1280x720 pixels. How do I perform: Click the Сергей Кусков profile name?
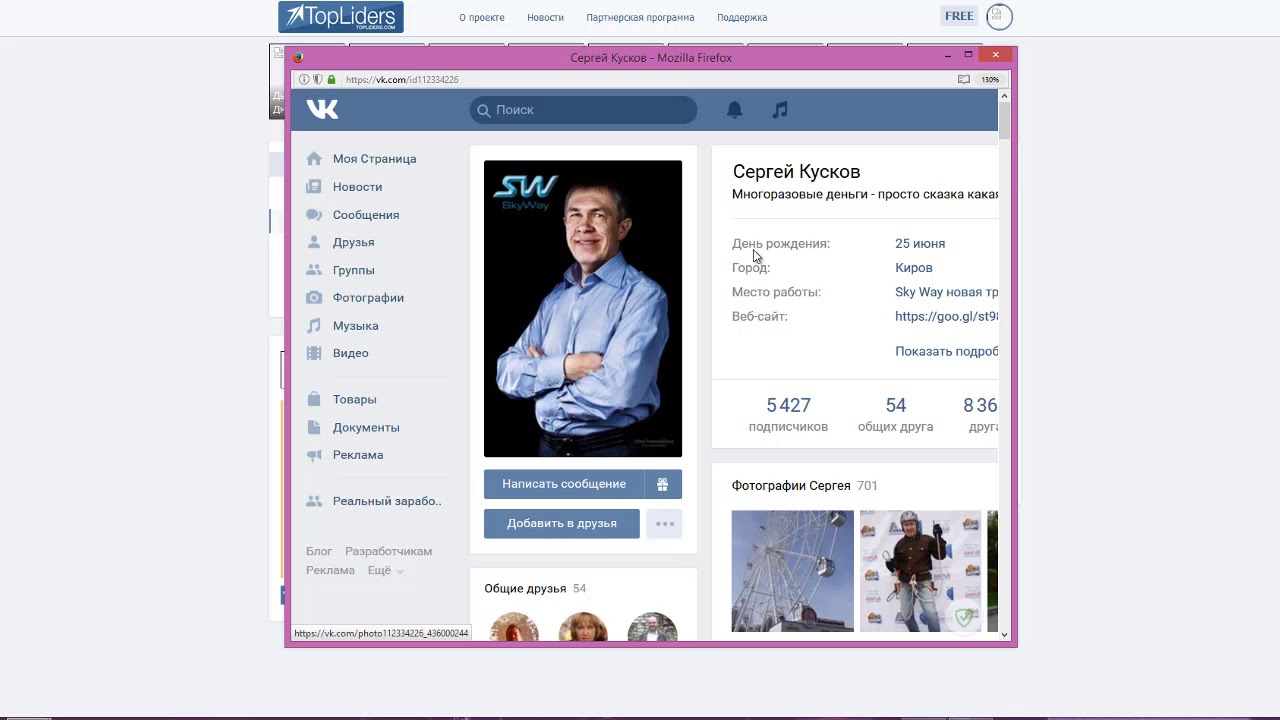[x=796, y=172]
